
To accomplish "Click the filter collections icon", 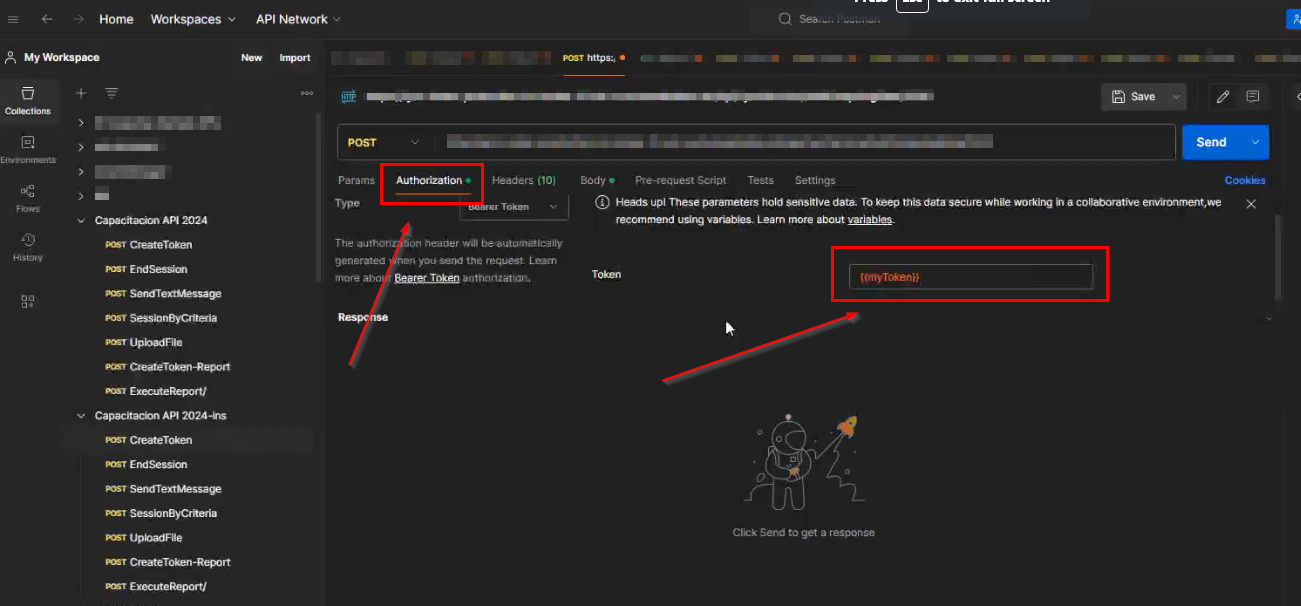I will coord(111,93).
